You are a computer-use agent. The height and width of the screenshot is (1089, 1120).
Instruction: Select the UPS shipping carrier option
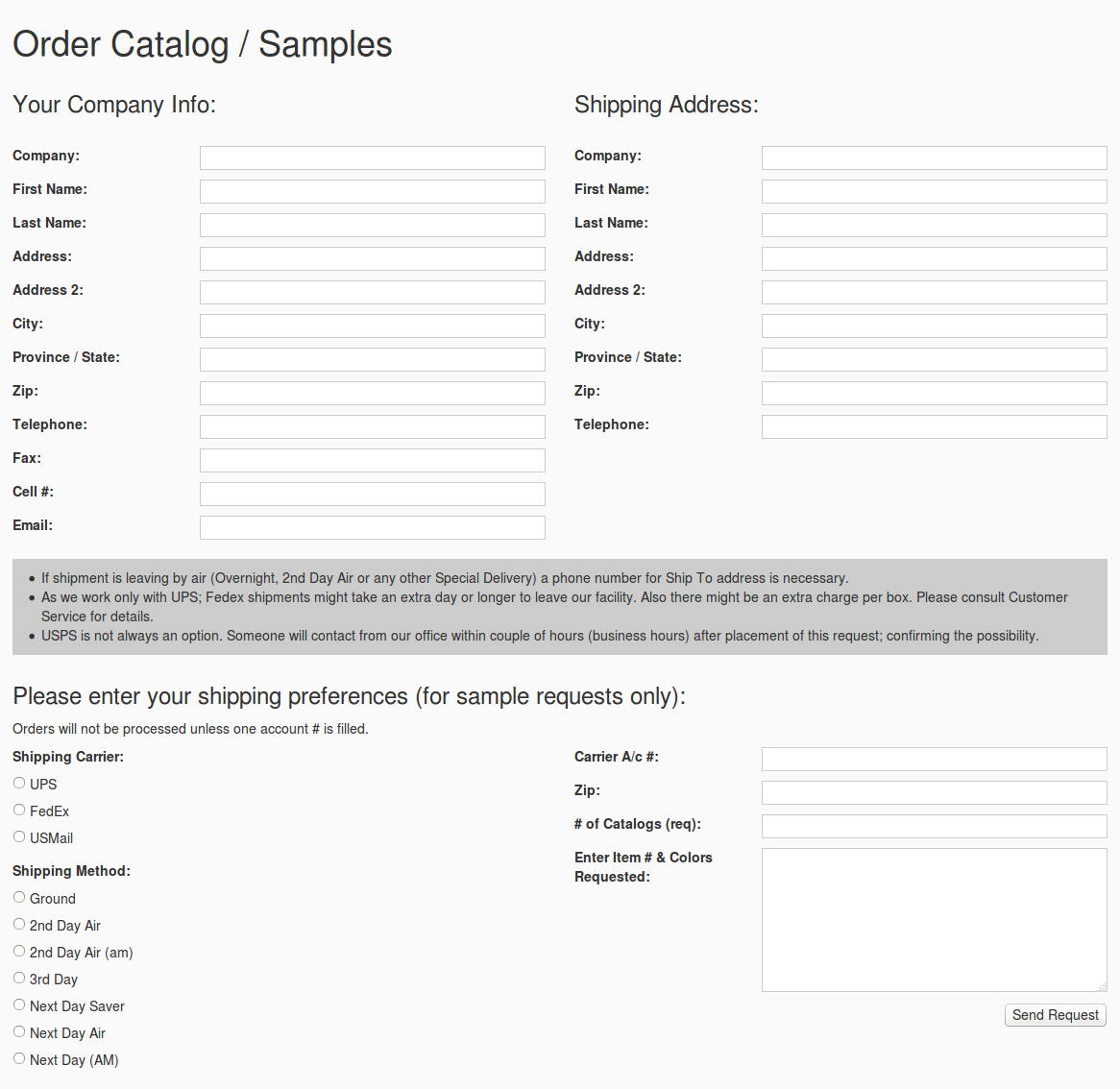(x=19, y=784)
